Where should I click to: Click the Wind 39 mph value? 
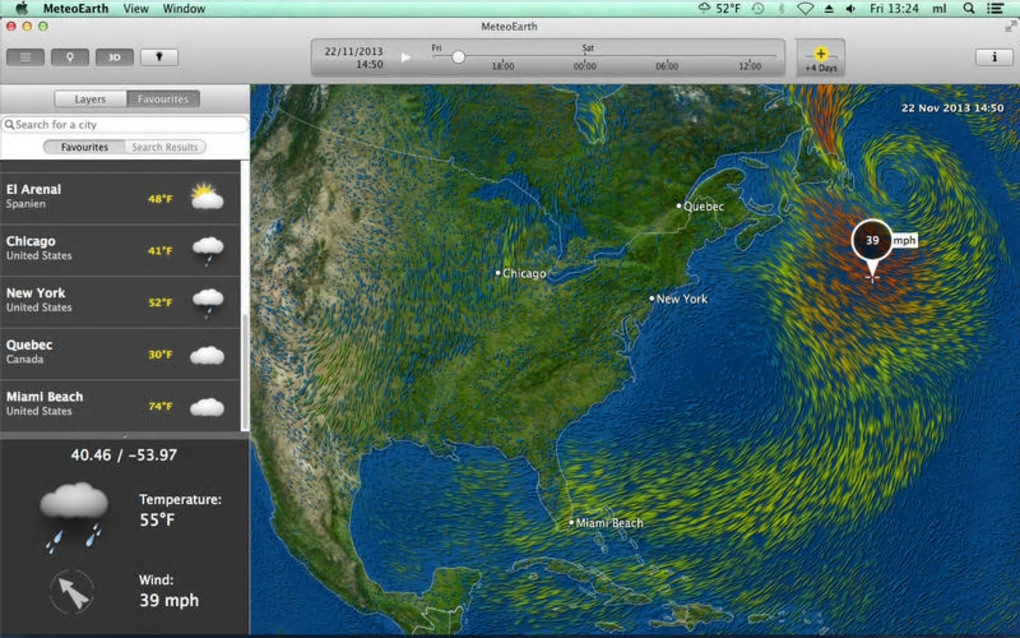(x=168, y=600)
